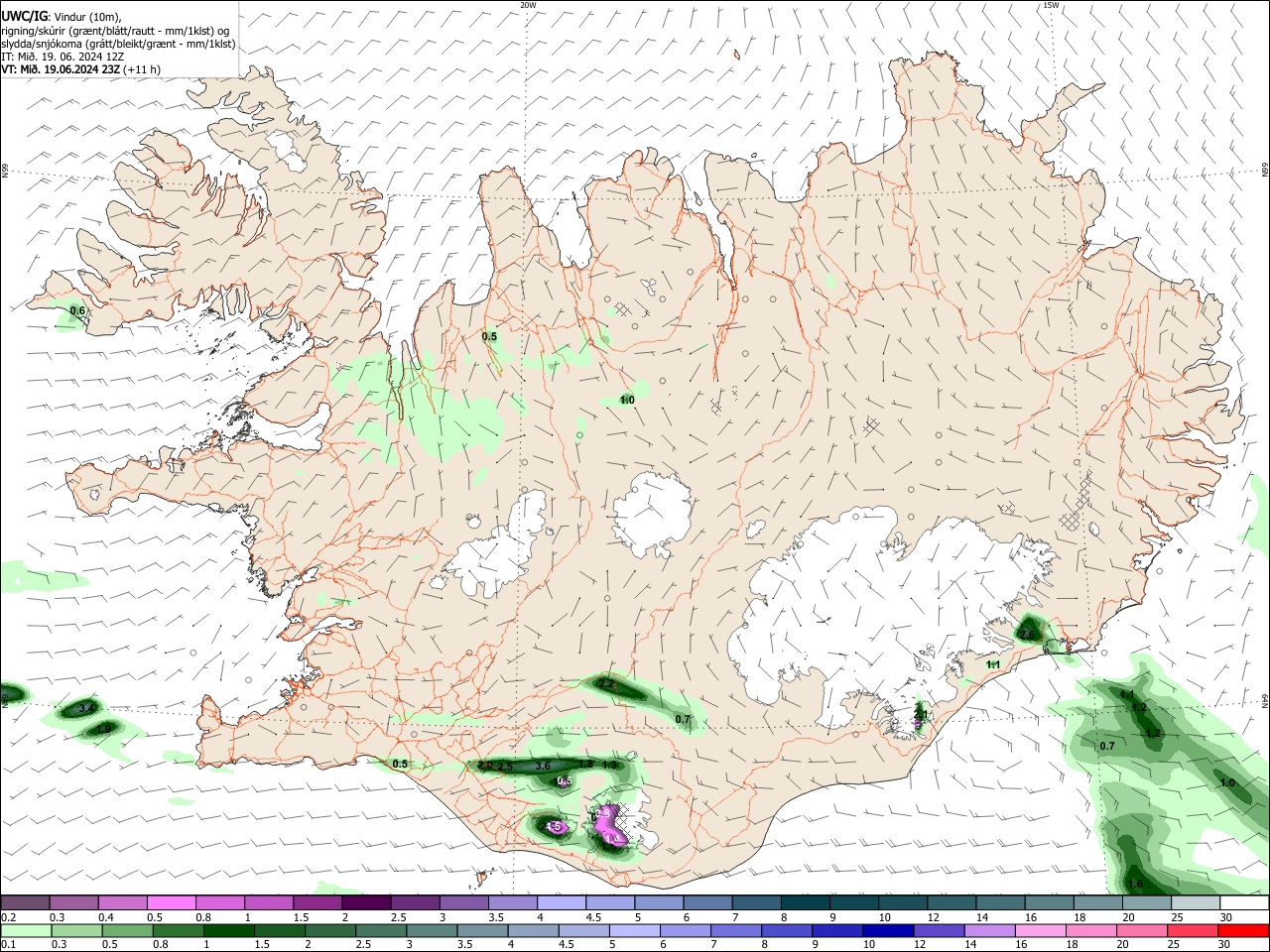The width and height of the screenshot is (1270, 952).
Task: Select the darkest purple swatch in snow legend
Action: pyautogui.click(x=366, y=903)
